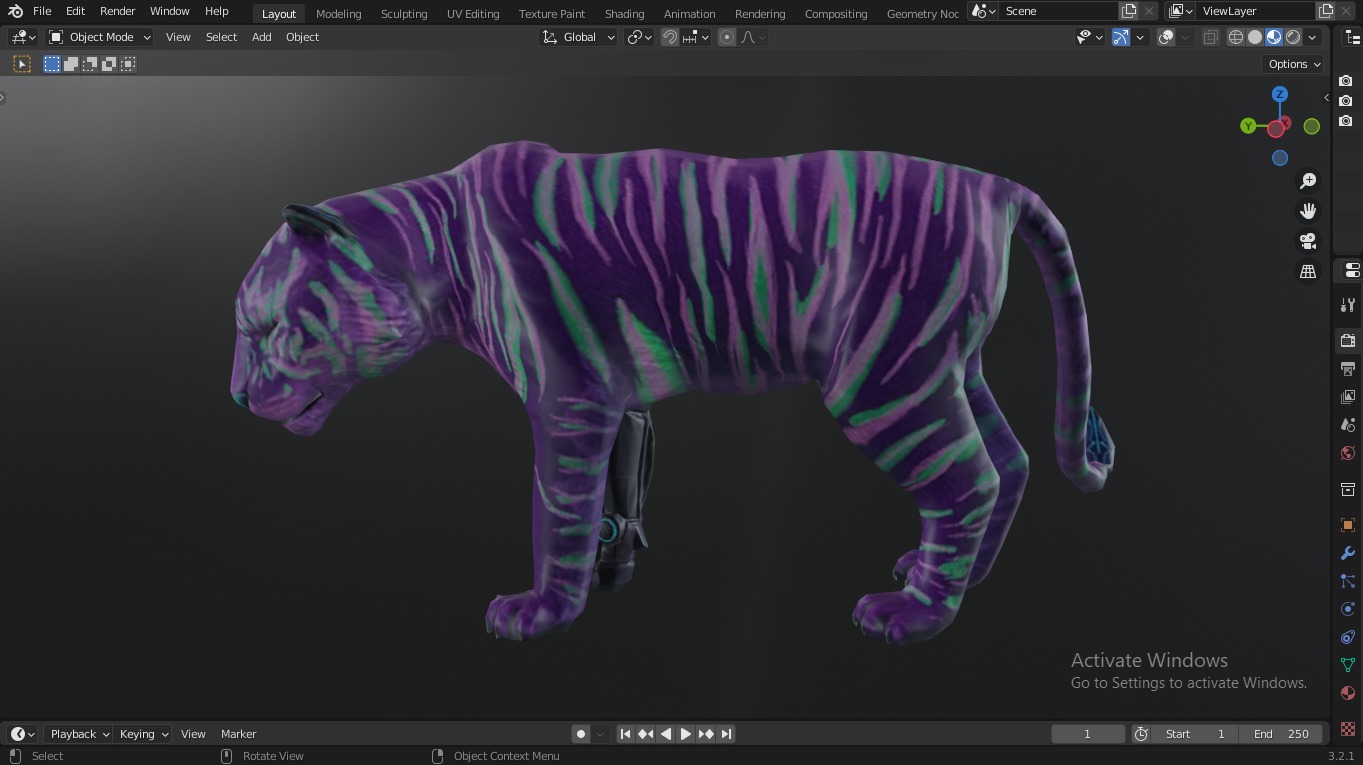1363x765 pixels.
Task: Click the green Y axis gizmo handle
Action: pos(1248,126)
